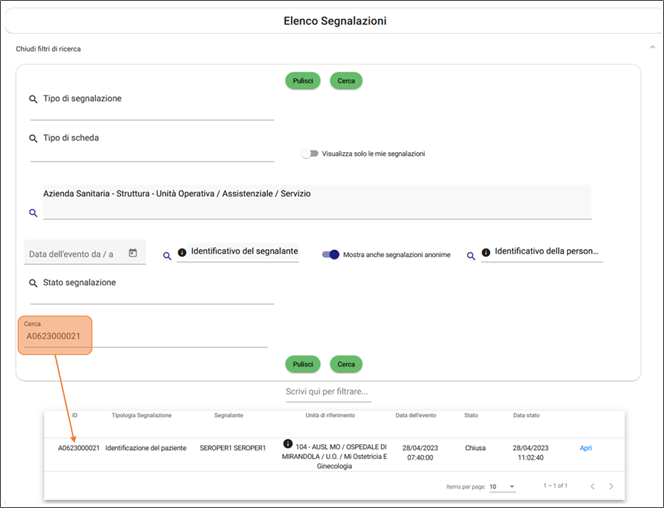Open Stato segnalazione selection field

(x=150, y=290)
